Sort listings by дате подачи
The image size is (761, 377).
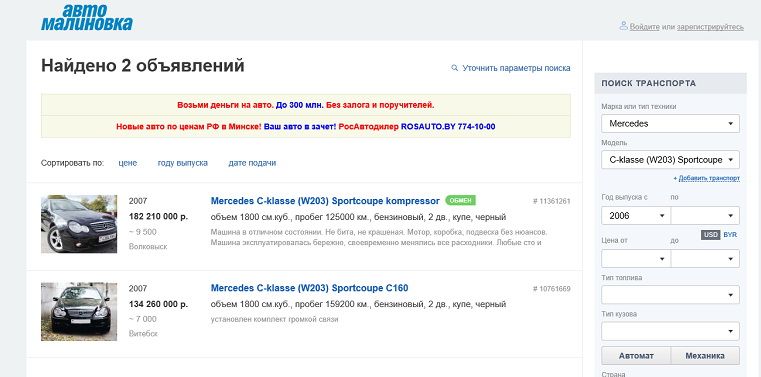pyautogui.click(x=252, y=163)
